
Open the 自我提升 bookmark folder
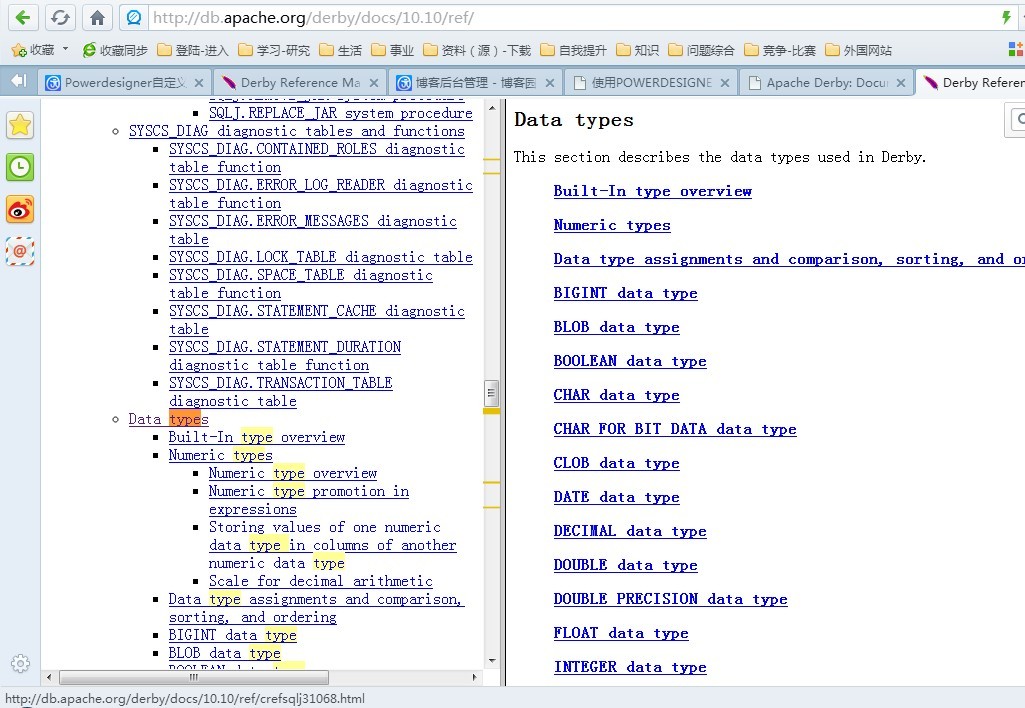pos(573,50)
